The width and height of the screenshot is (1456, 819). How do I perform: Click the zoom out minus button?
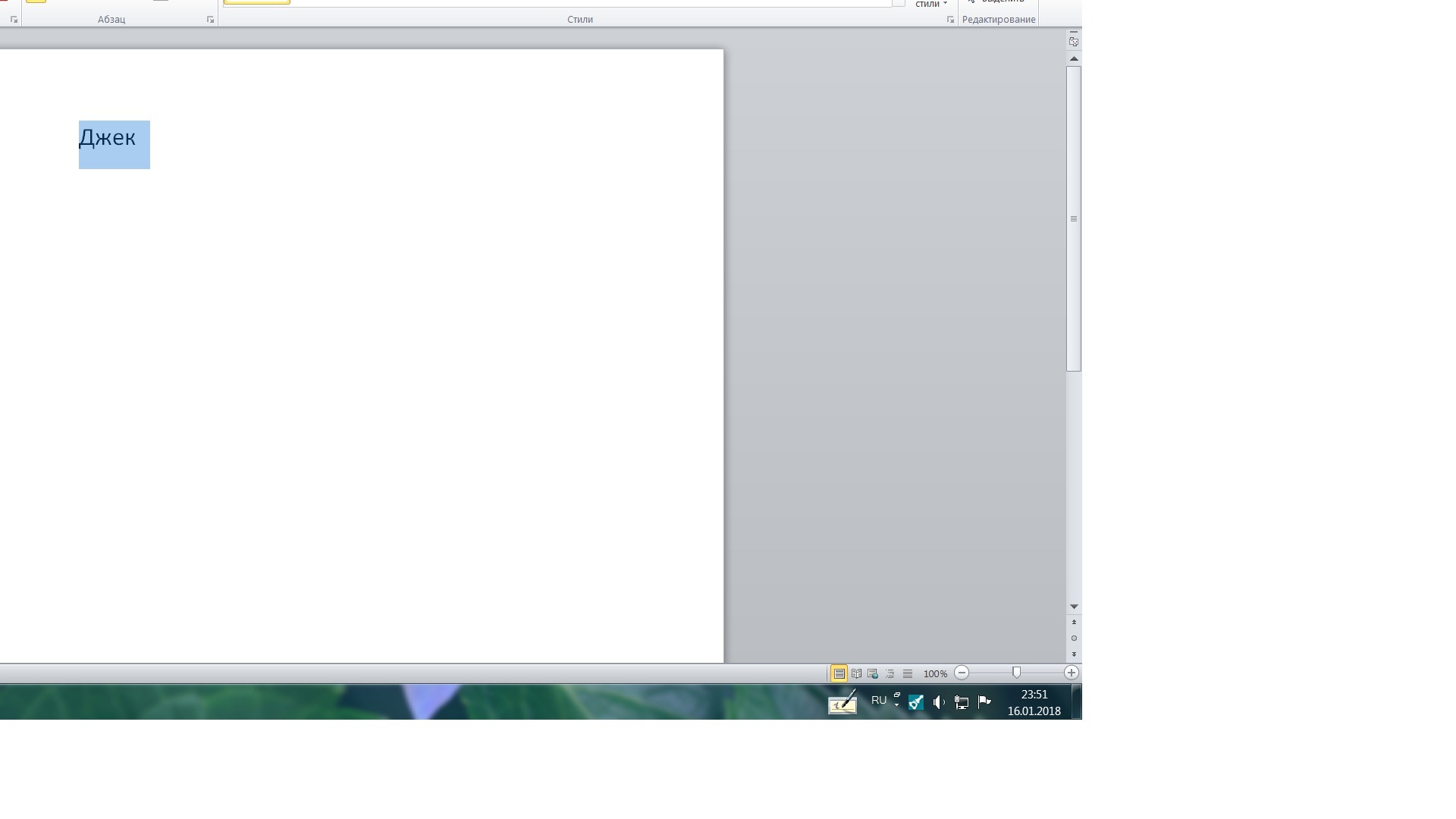click(x=962, y=673)
